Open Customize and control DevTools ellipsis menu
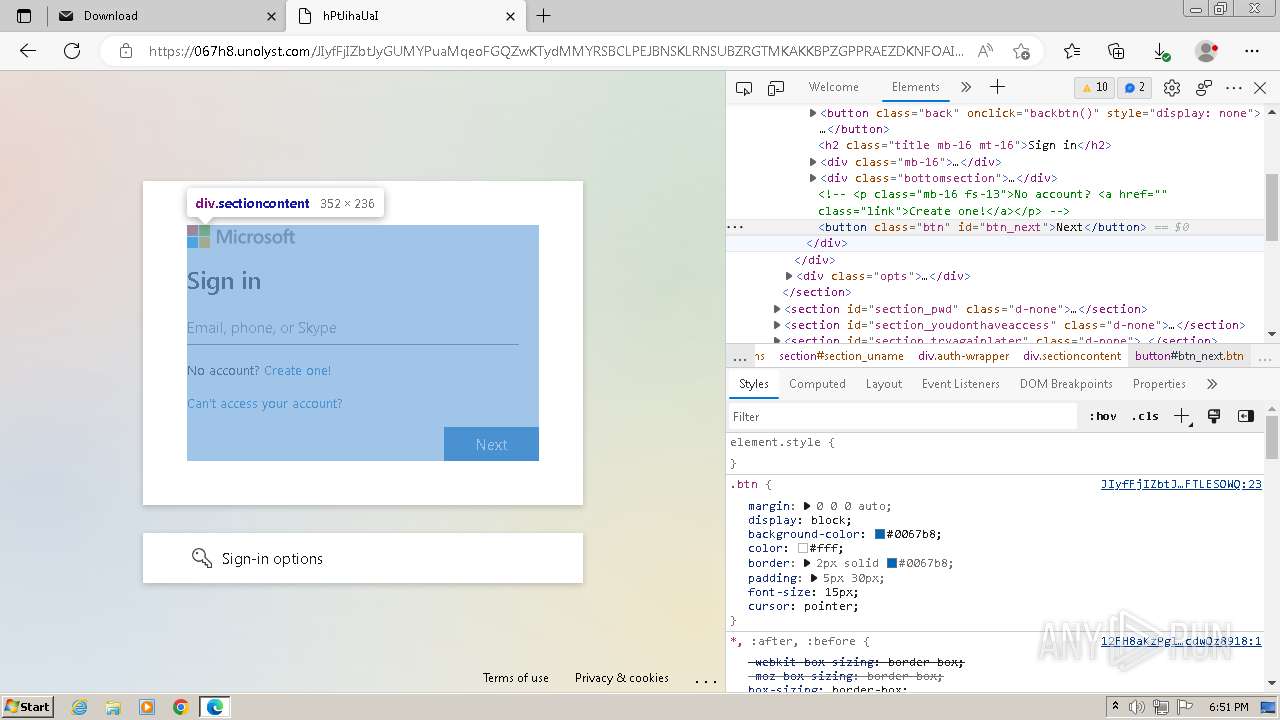 (1234, 88)
